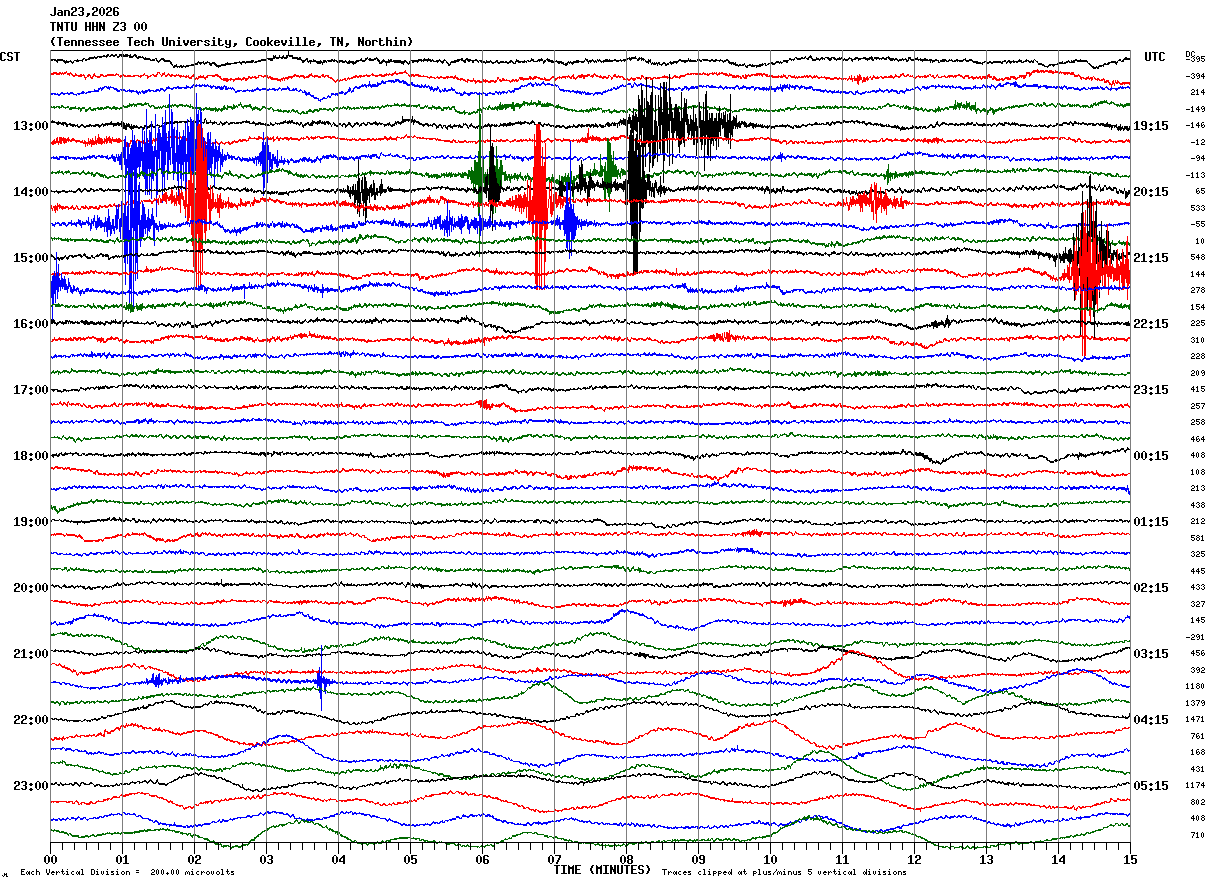Click the 19:15 UTC time label

click(x=1151, y=126)
